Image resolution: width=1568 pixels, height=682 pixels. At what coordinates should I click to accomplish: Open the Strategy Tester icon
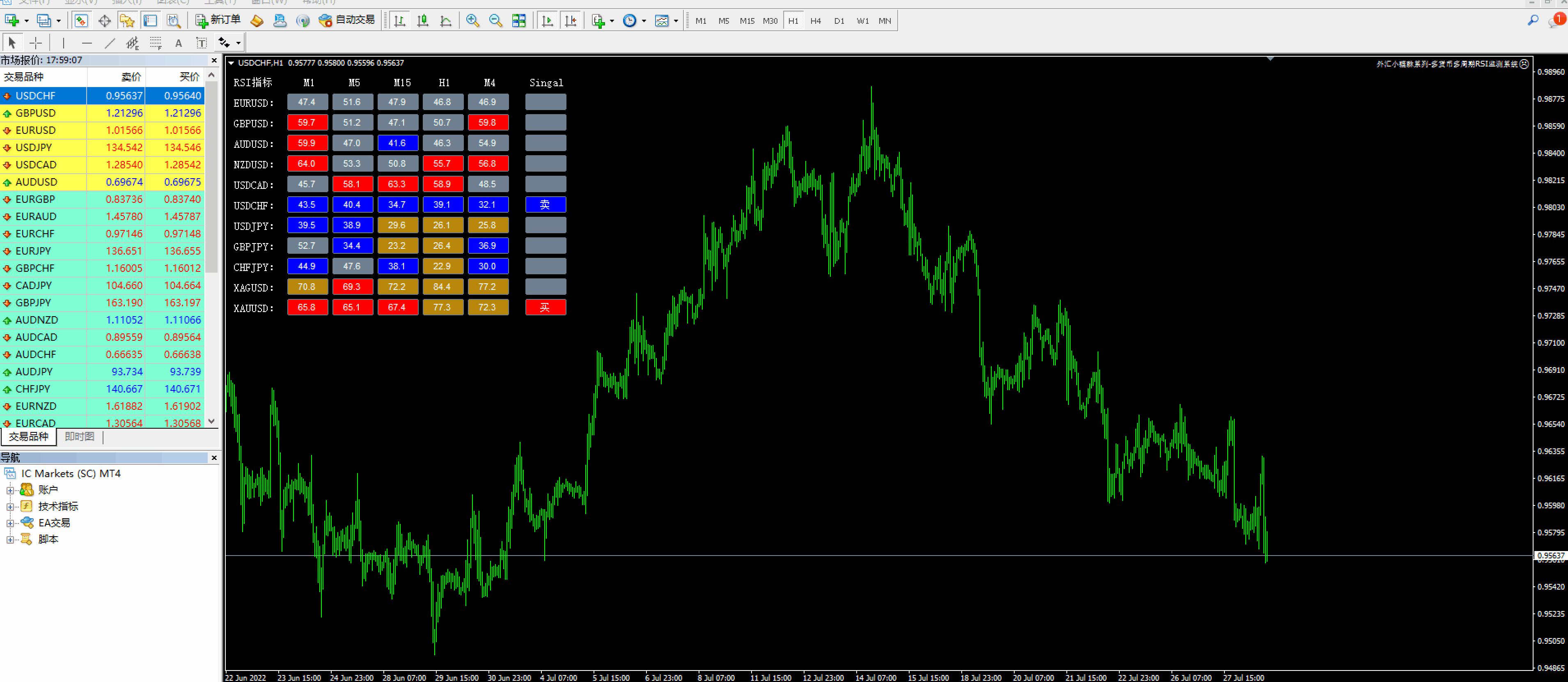click(174, 21)
